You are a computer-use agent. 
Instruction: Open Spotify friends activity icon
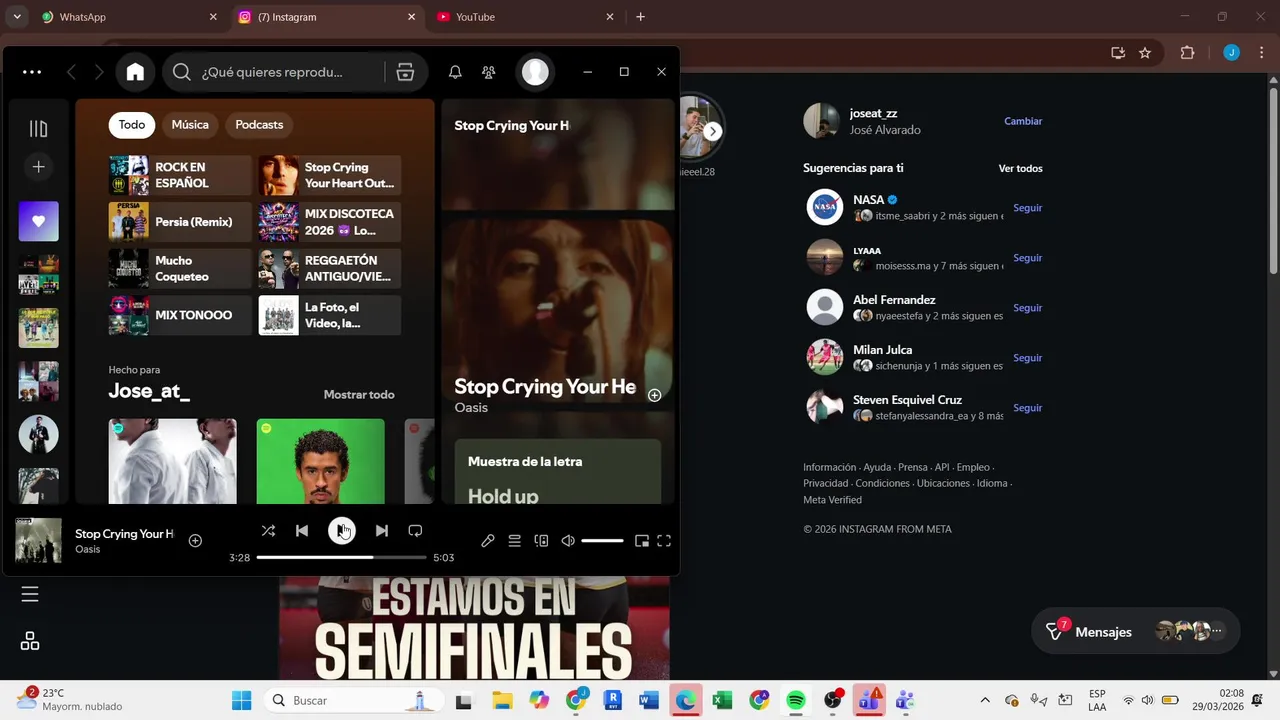tap(488, 72)
